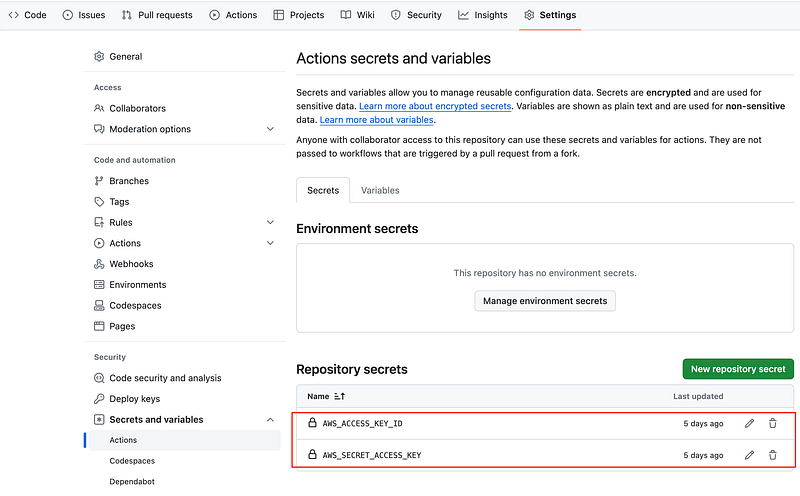
Task: Click the Code security and analysis icon
Action: (99, 378)
